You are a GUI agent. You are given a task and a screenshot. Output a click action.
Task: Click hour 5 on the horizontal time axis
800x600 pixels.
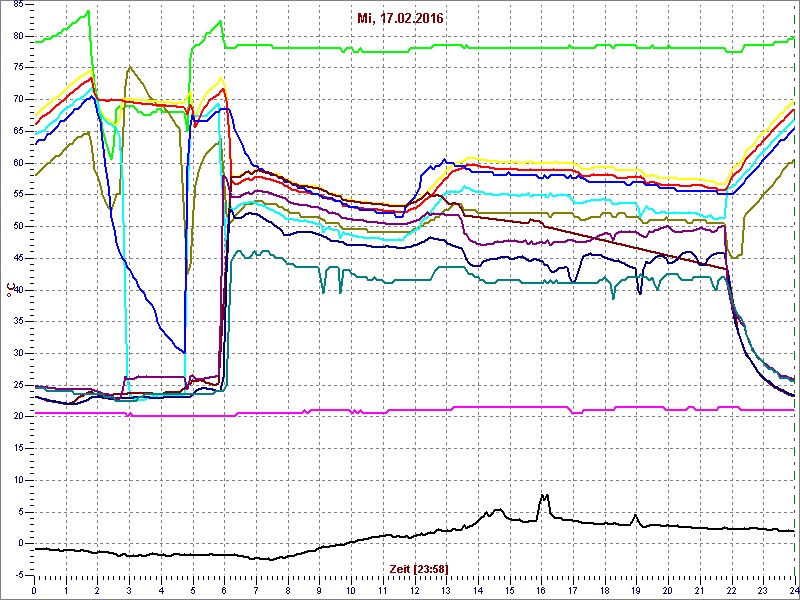[193, 589]
